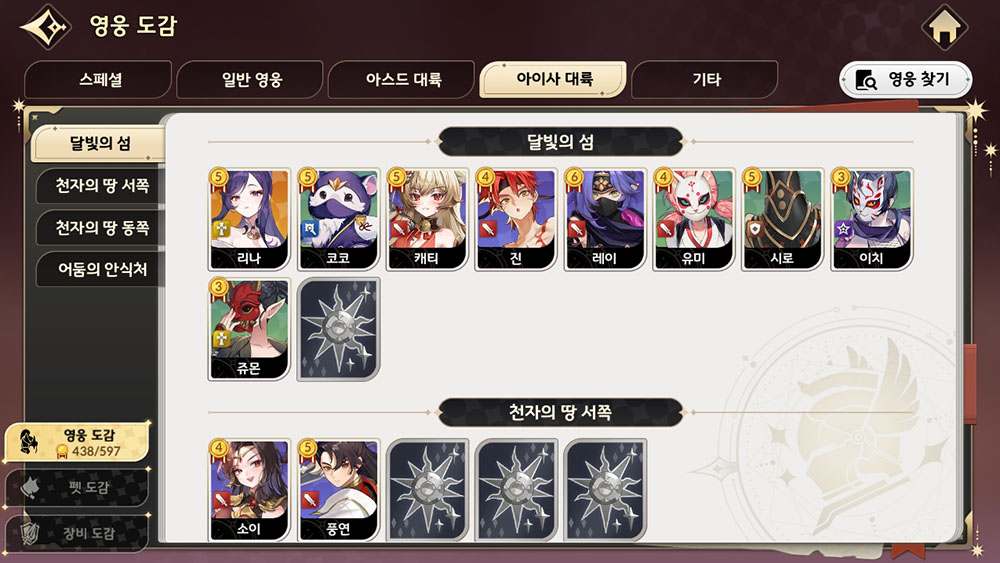The height and width of the screenshot is (563, 1000).
Task: Open the 레이 hero portrait
Action: 605,219
